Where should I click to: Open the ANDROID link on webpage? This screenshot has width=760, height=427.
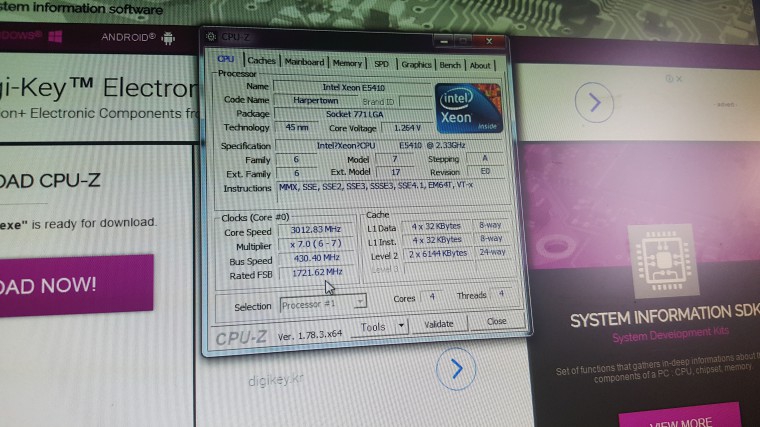coord(128,37)
